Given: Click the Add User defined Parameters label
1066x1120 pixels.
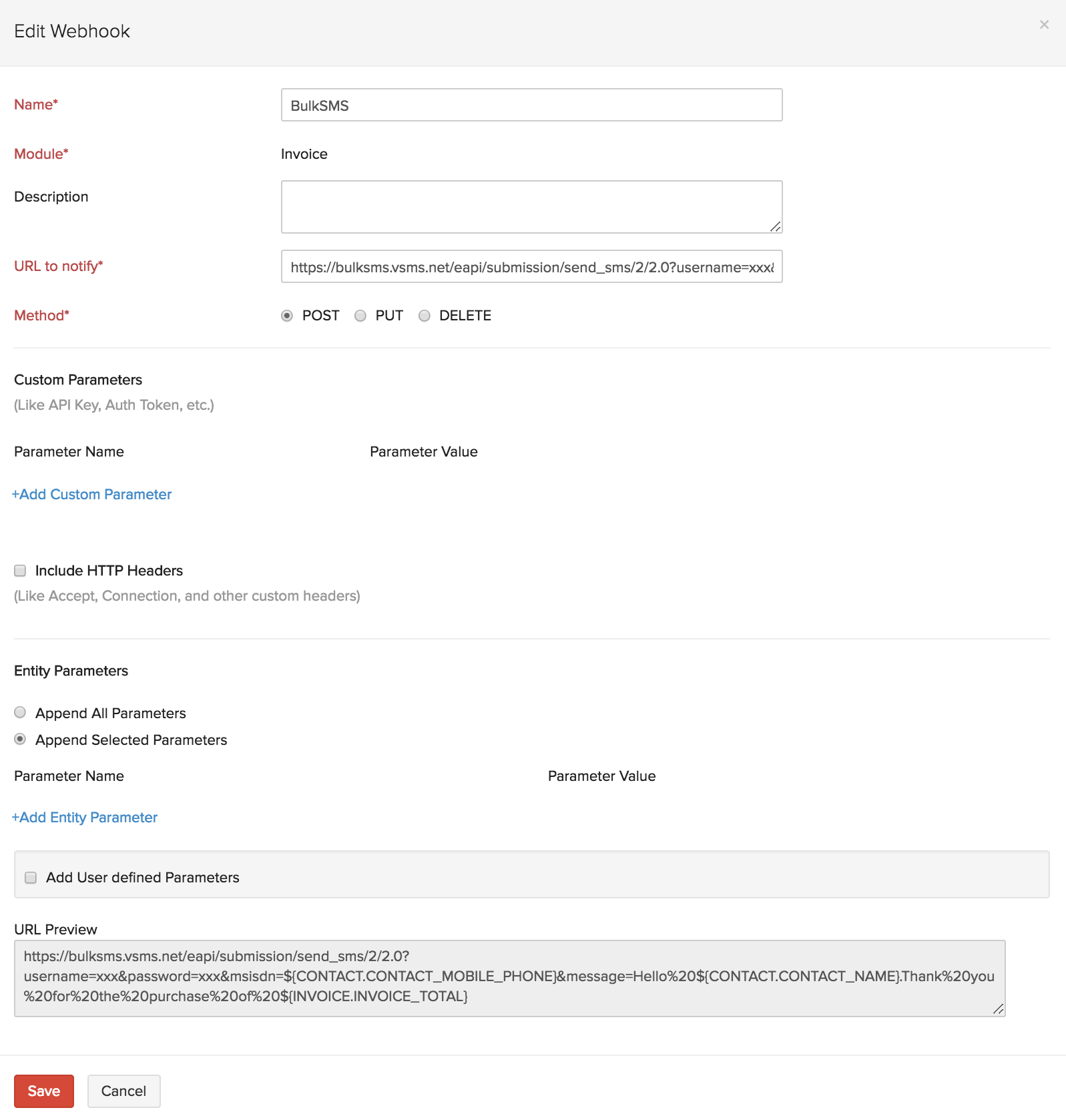Looking at the screenshot, I should (142, 878).
